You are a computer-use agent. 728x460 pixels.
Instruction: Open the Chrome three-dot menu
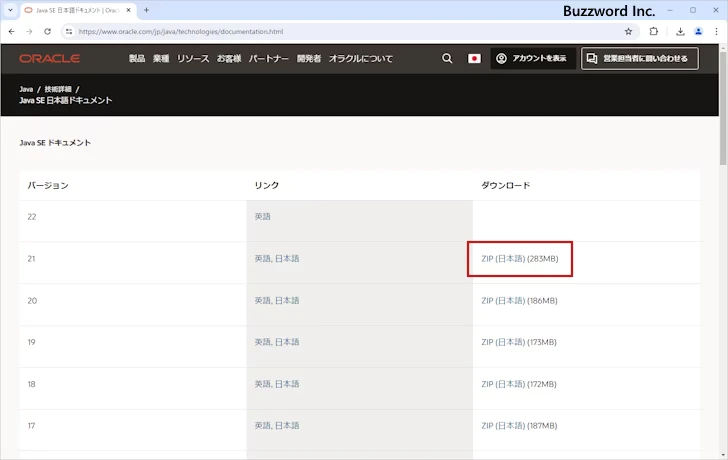pyautogui.click(x=716, y=32)
